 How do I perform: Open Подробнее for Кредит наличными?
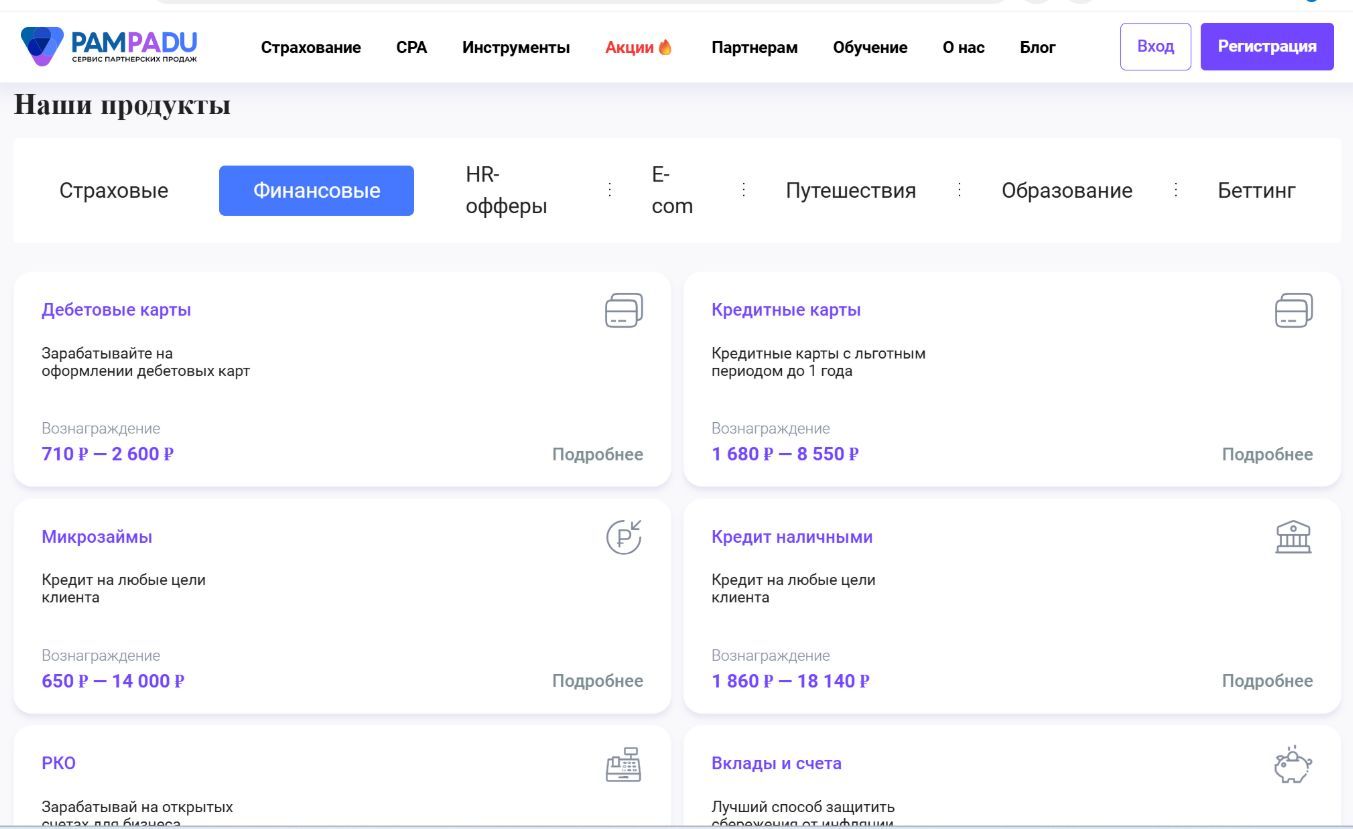tap(1267, 681)
